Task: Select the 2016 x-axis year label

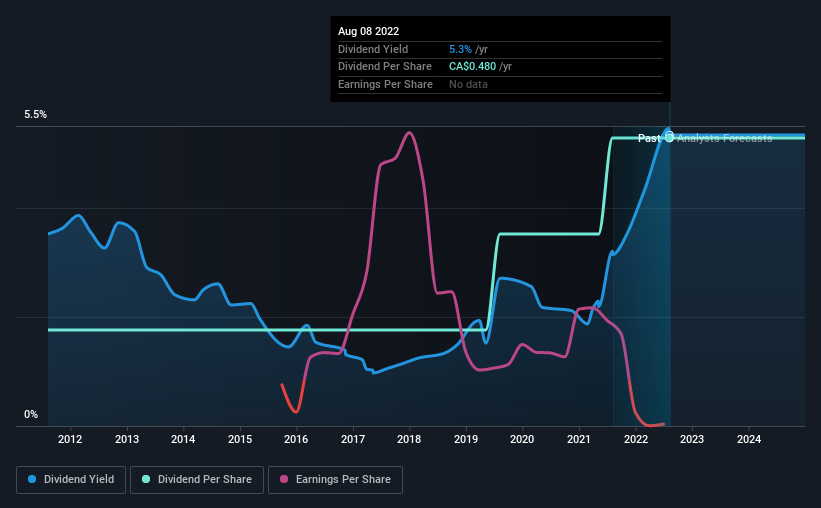Action: (296, 439)
